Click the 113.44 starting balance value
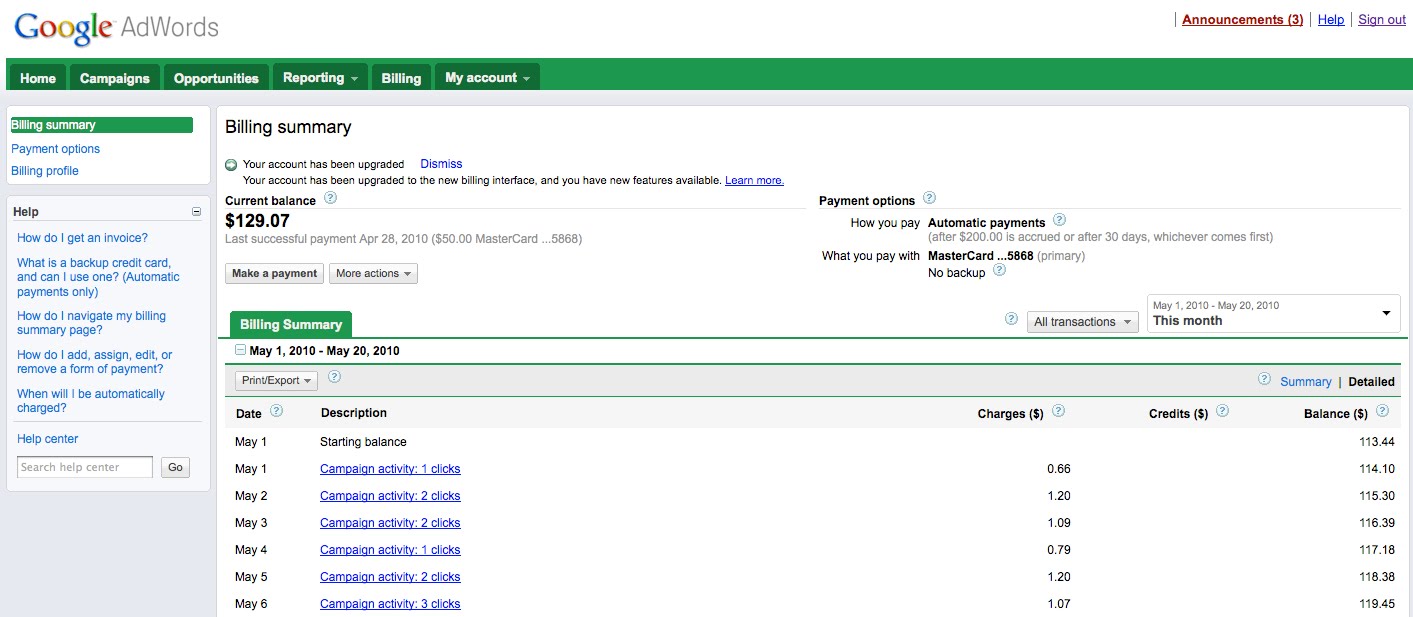This screenshot has width=1413, height=617. coord(1376,442)
